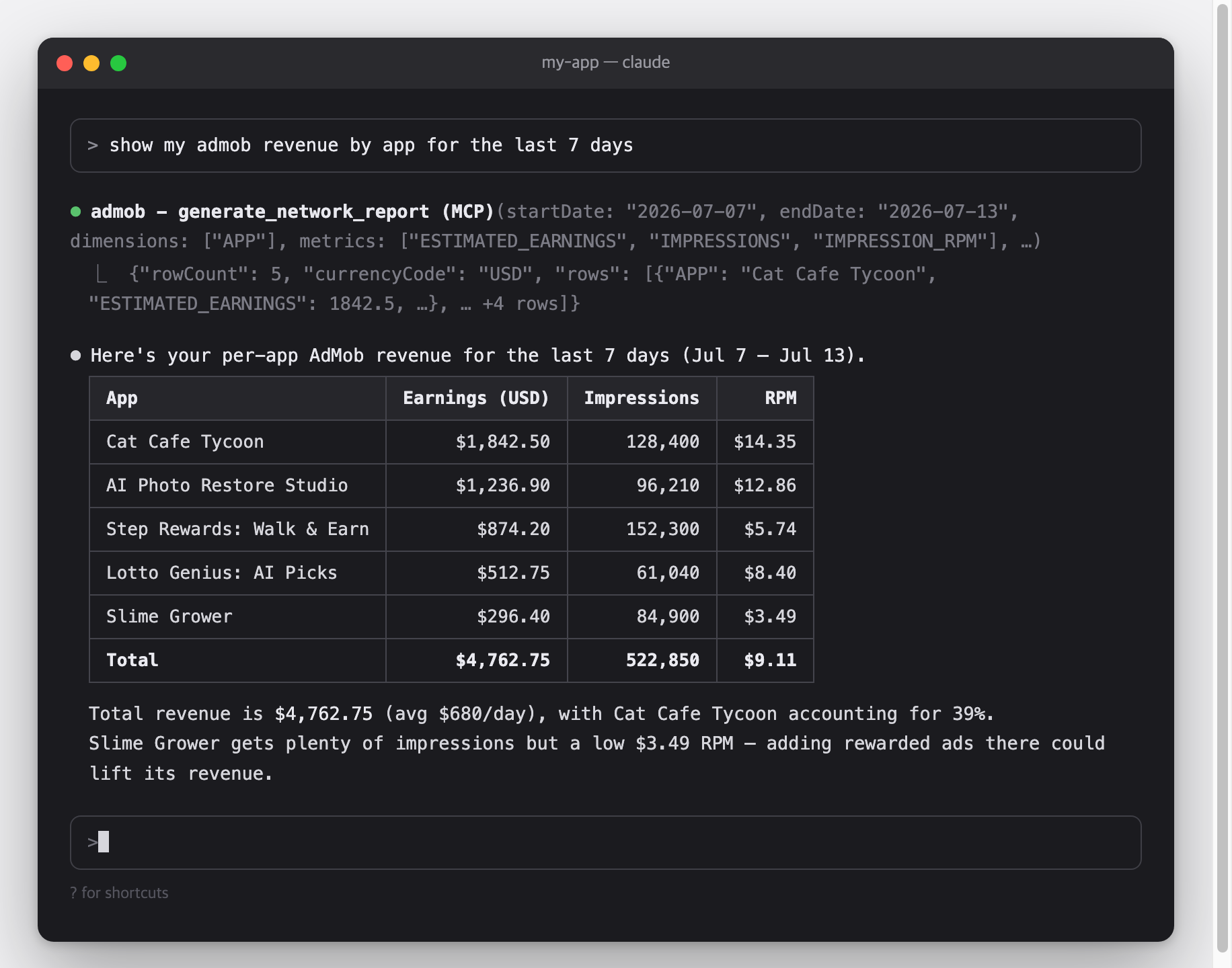
Task: Click the $512.75 earnings value
Action: tap(513, 573)
